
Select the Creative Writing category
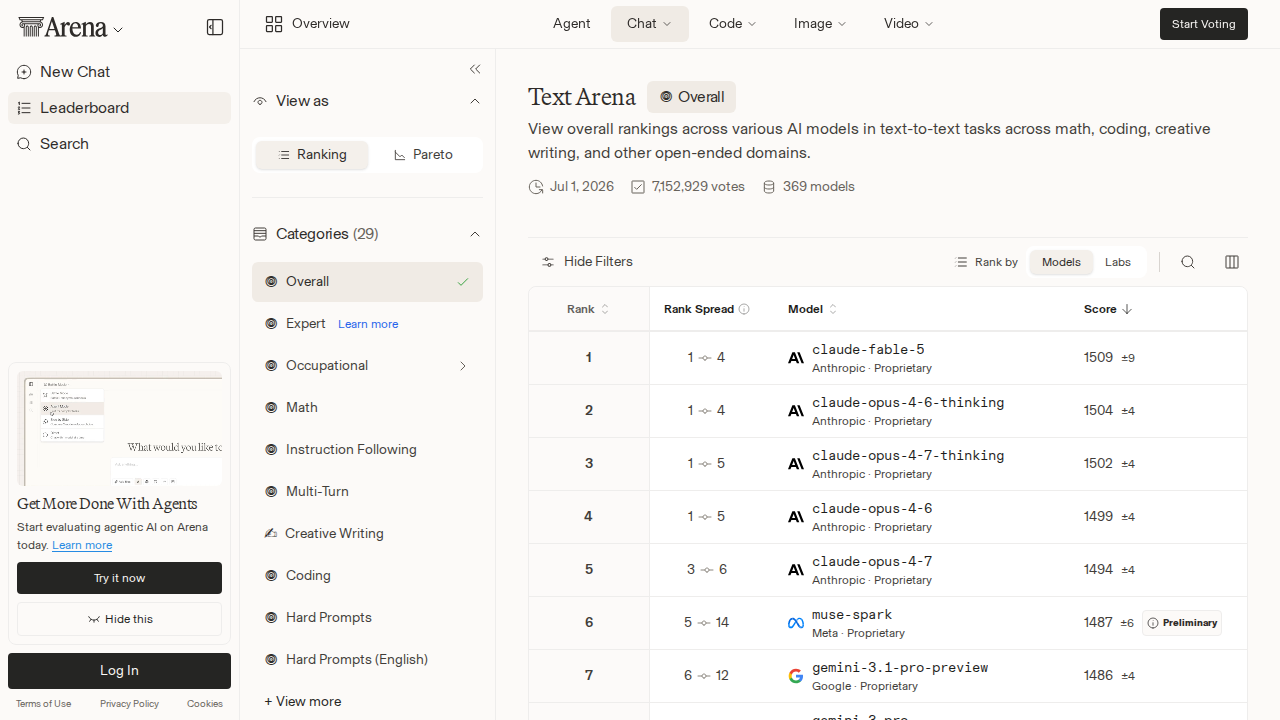[x=367, y=534]
